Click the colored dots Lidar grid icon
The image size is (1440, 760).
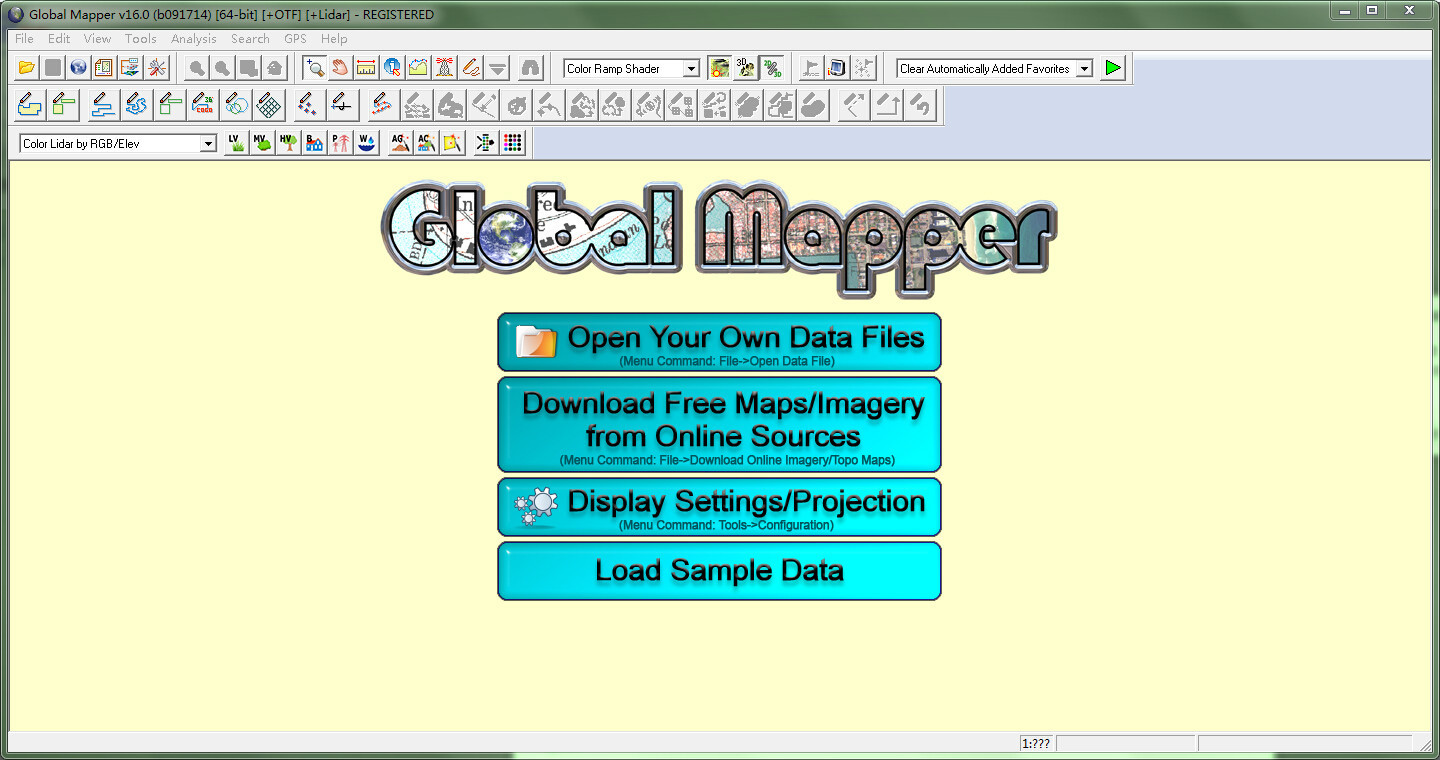click(512, 143)
